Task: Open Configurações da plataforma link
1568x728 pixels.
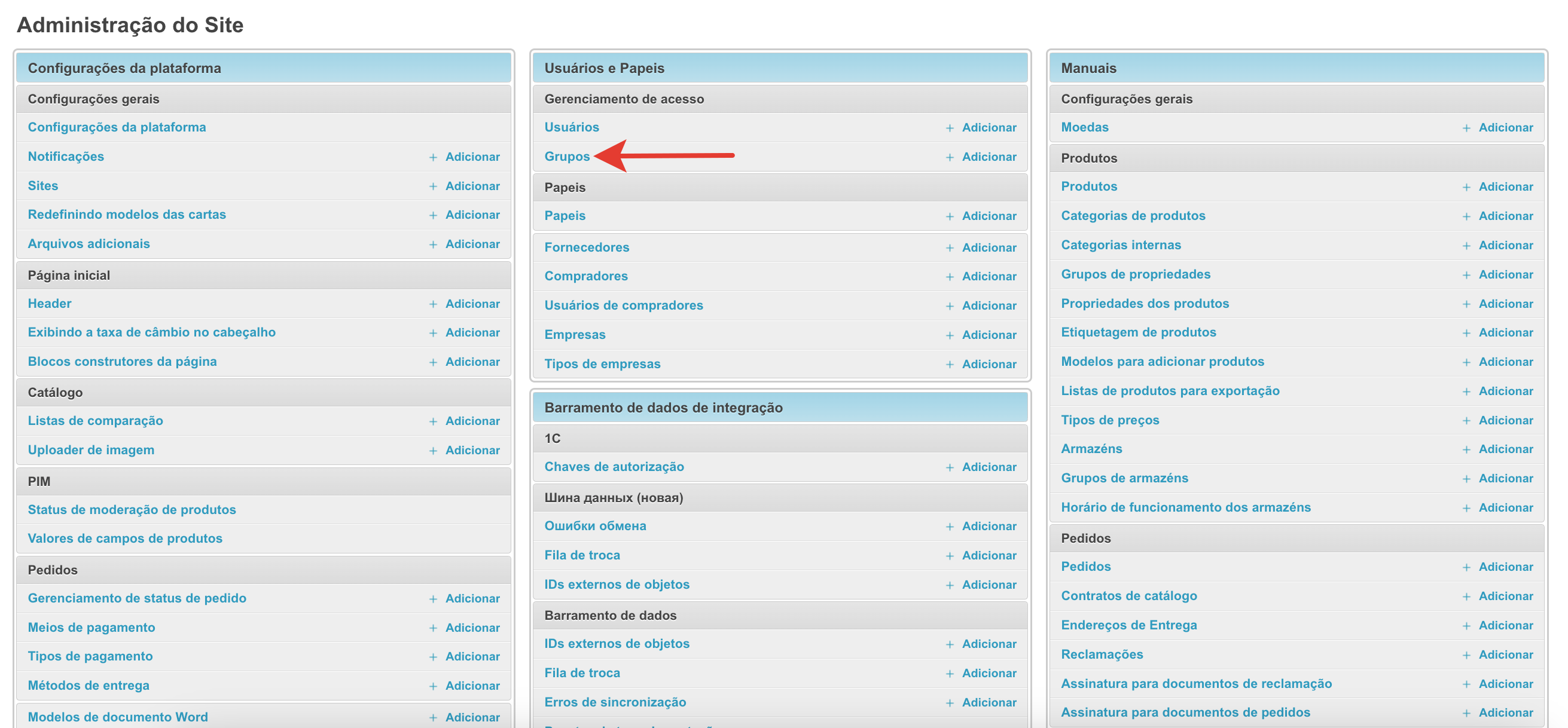Action: 117,127
